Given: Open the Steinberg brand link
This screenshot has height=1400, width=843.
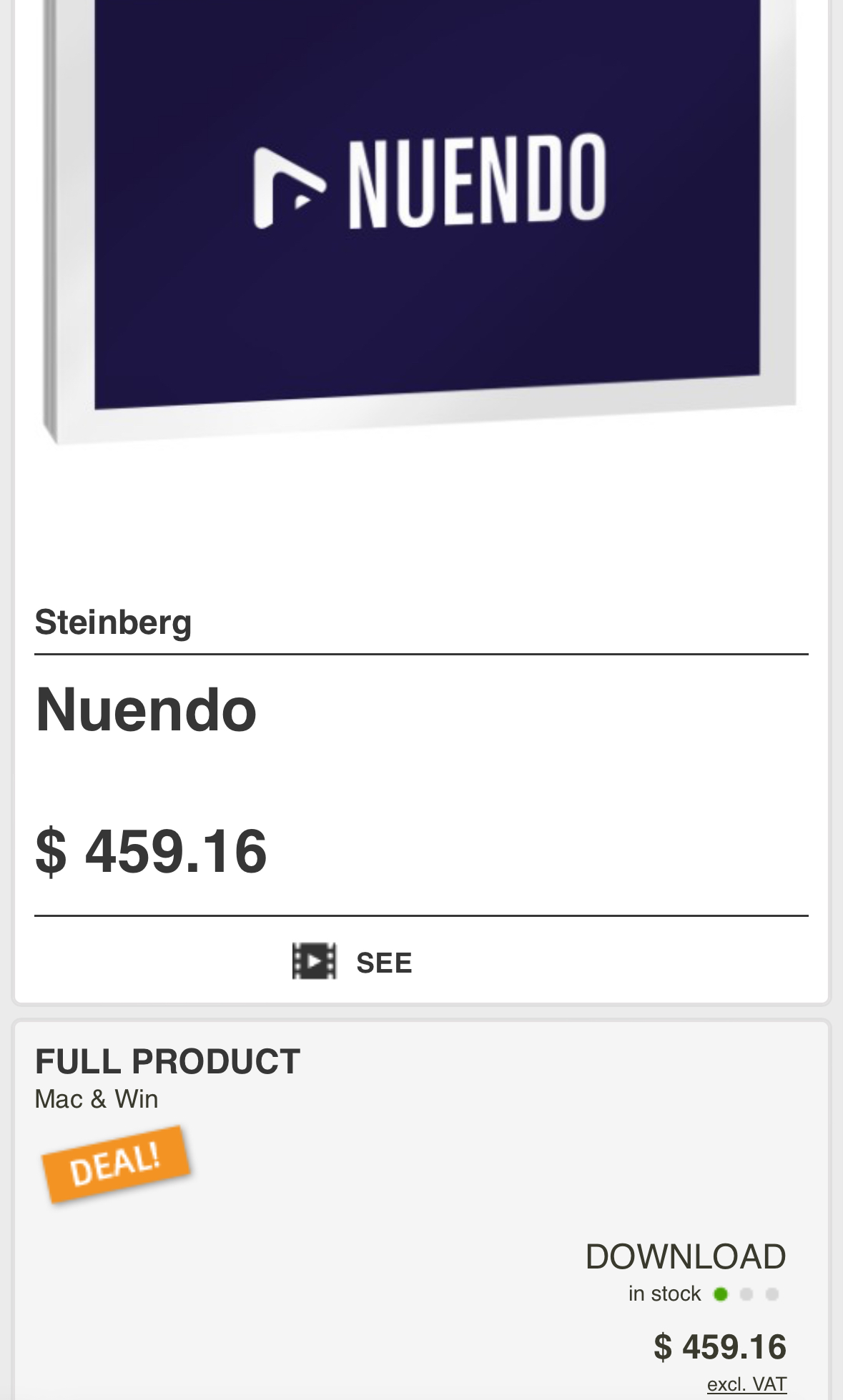Looking at the screenshot, I should [113, 622].
